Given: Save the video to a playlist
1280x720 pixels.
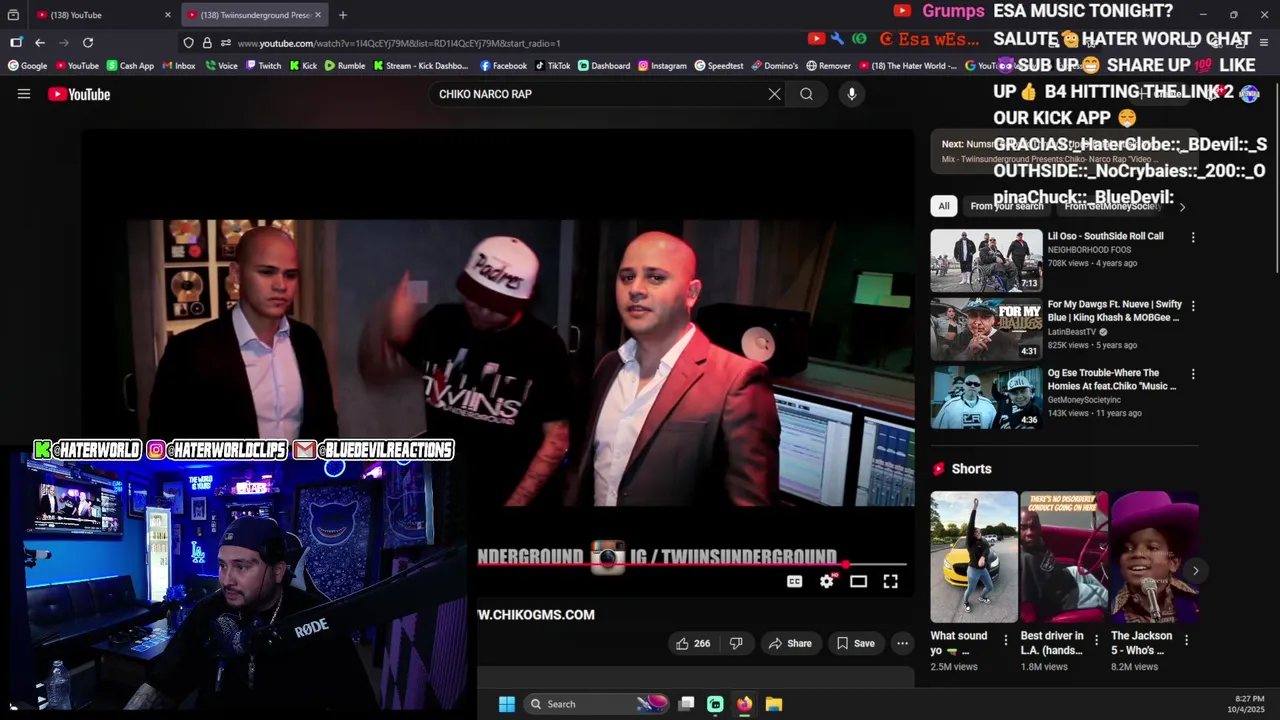Looking at the screenshot, I should tap(855, 643).
